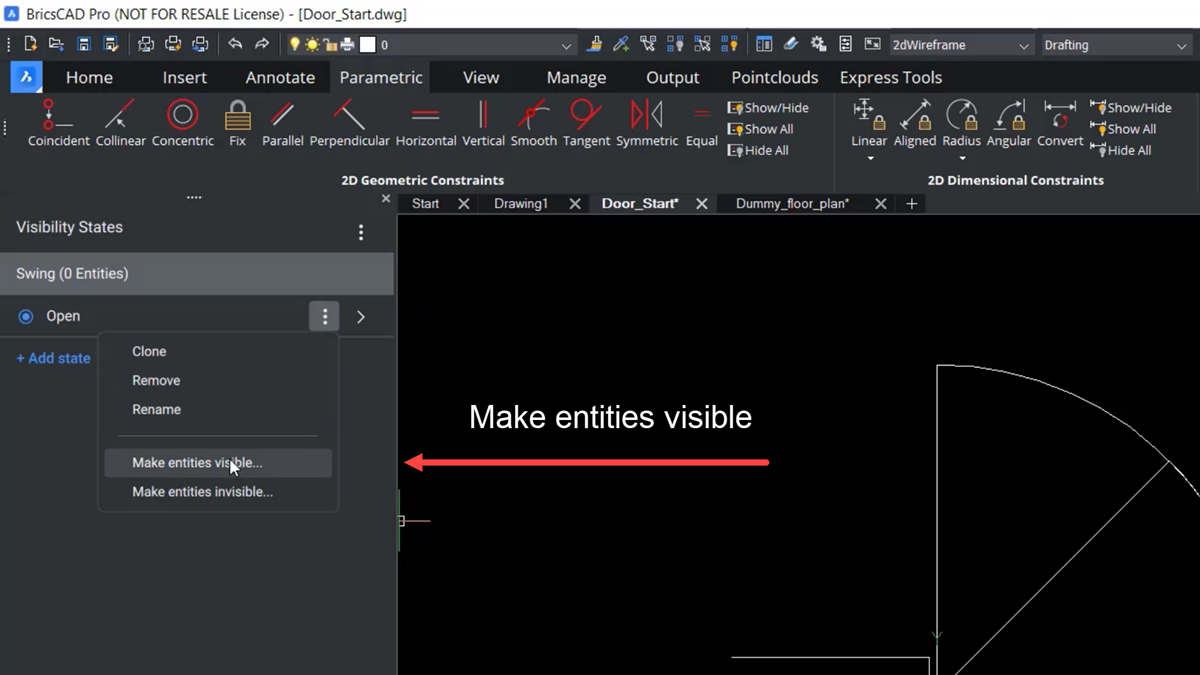Image resolution: width=1200 pixels, height=675 pixels.
Task: Activate the Fix constraint tool
Action: point(237,122)
